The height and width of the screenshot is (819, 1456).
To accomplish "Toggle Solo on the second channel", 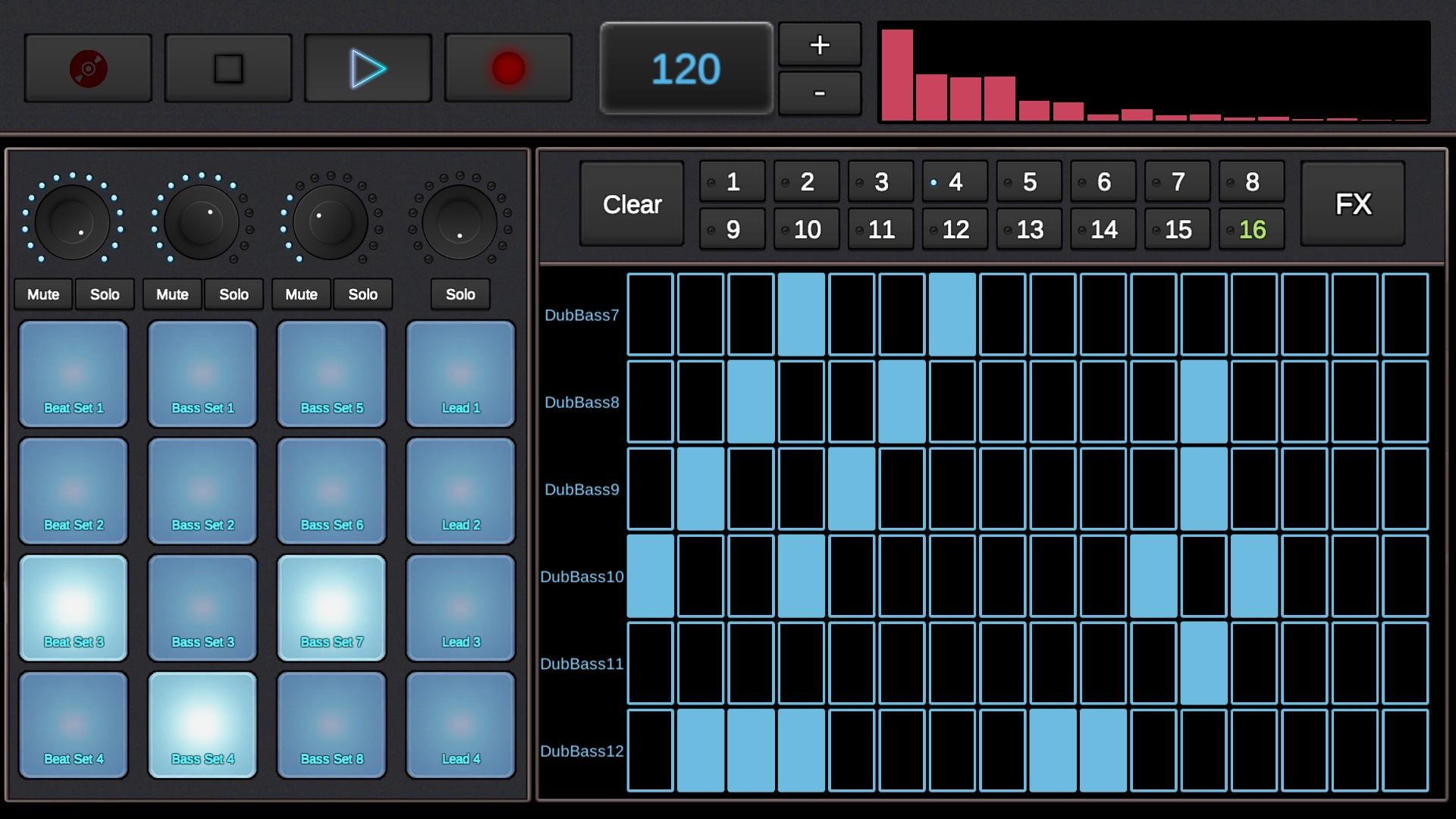I will tap(233, 293).
